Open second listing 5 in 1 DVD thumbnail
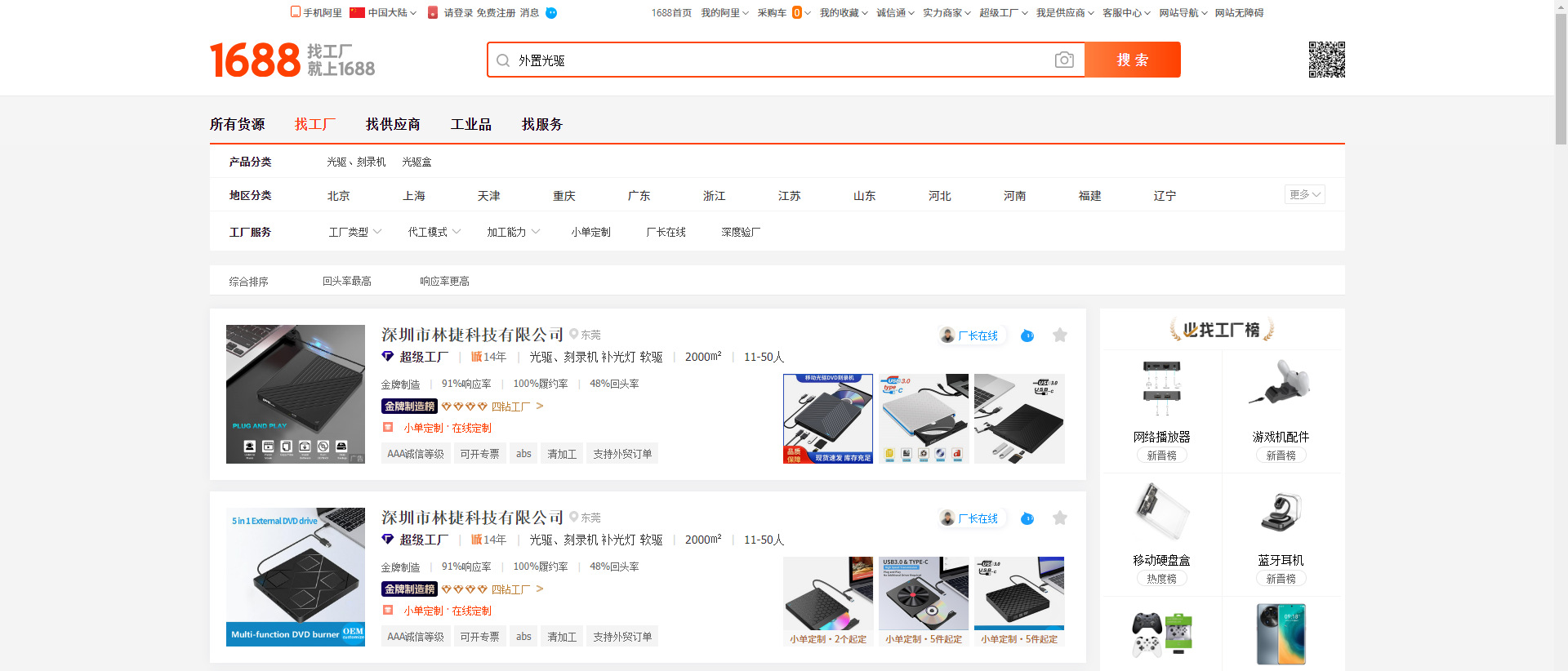Image resolution: width=1568 pixels, height=671 pixels. 296,577
